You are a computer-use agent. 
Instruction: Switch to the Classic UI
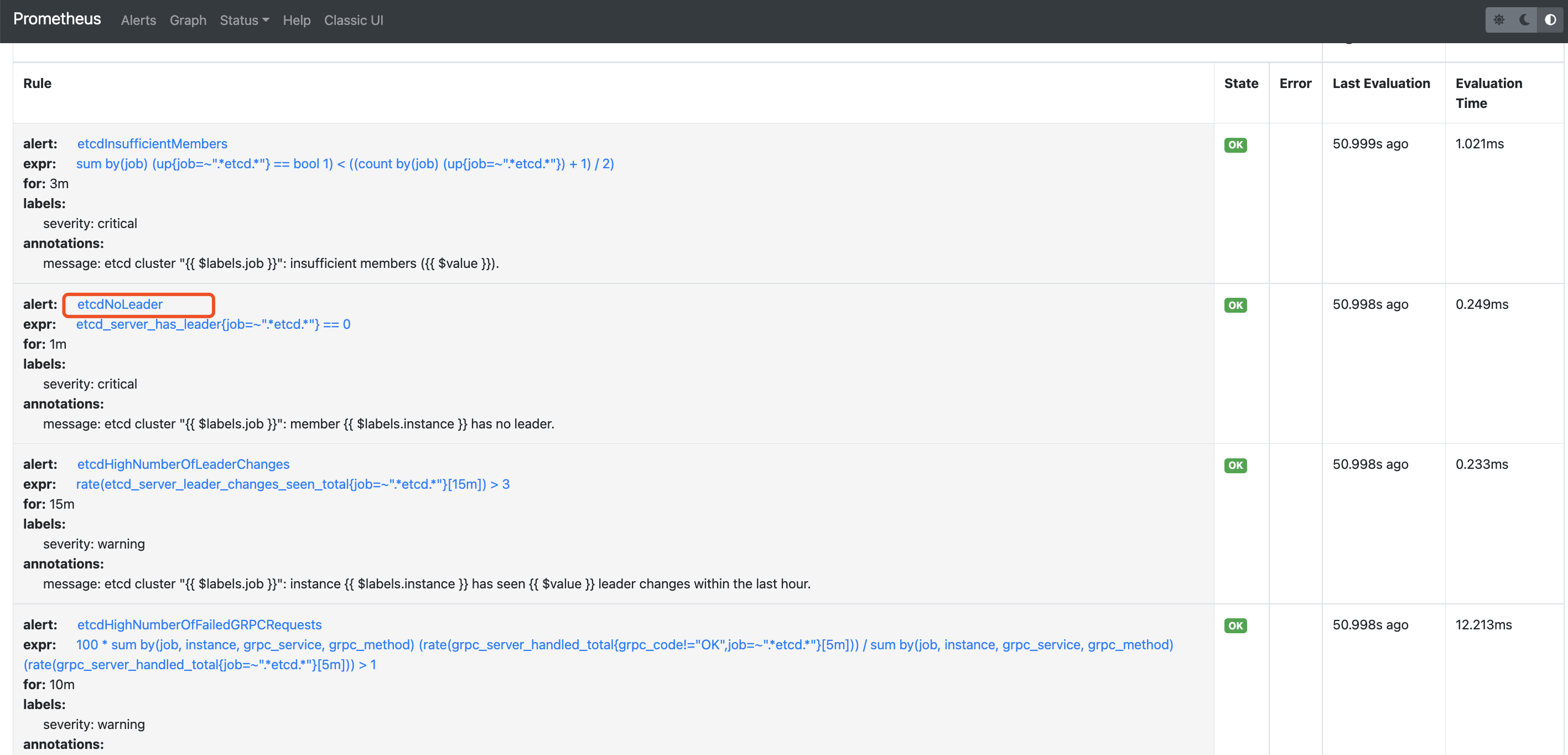tap(353, 20)
